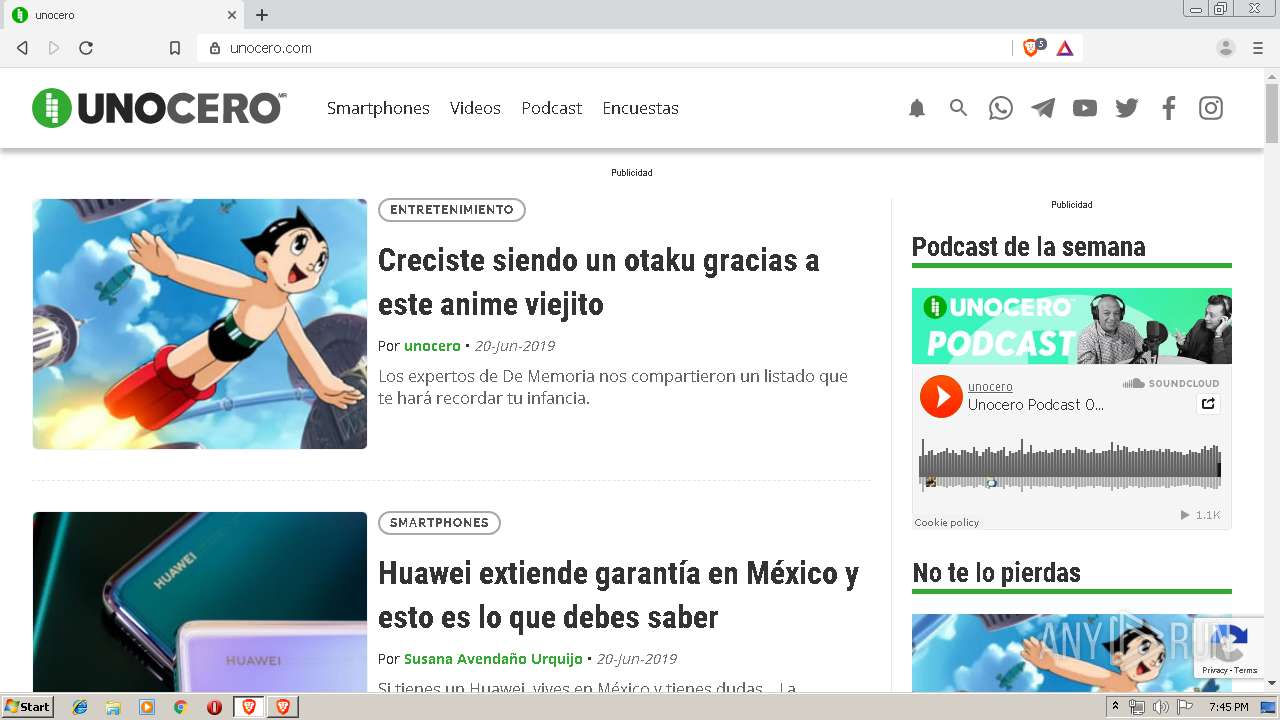Reload the page
This screenshot has height=720, width=1280.
pos(86,48)
